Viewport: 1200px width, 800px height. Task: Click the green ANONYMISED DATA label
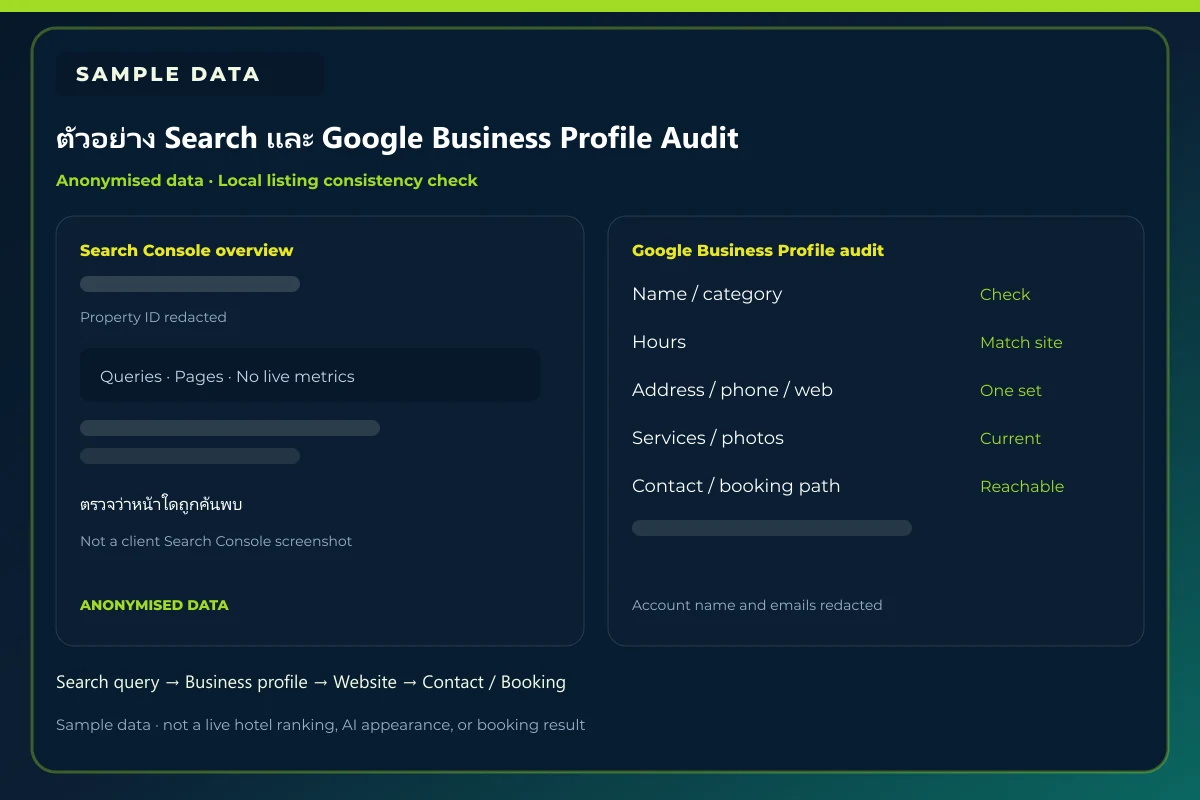154,605
